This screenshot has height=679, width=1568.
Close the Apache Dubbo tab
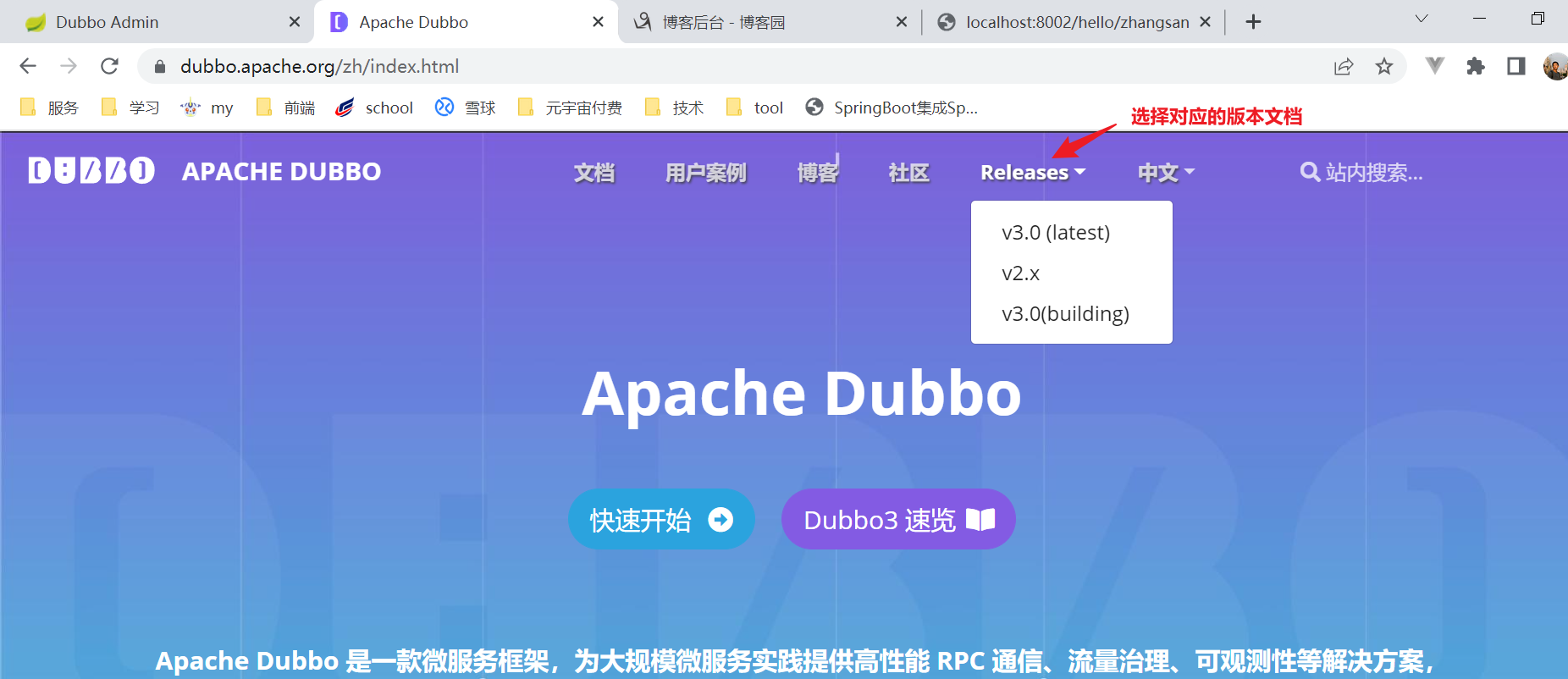click(598, 22)
